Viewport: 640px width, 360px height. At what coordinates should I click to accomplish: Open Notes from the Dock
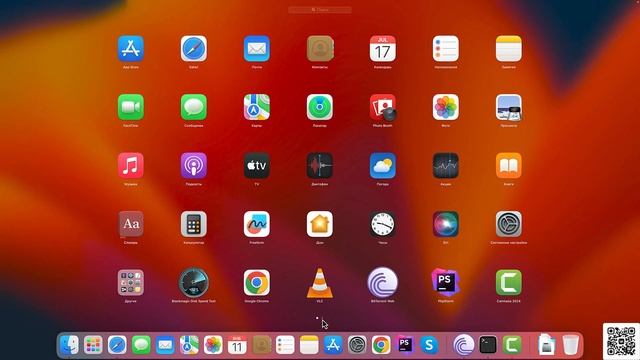pyautogui.click(x=309, y=345)
